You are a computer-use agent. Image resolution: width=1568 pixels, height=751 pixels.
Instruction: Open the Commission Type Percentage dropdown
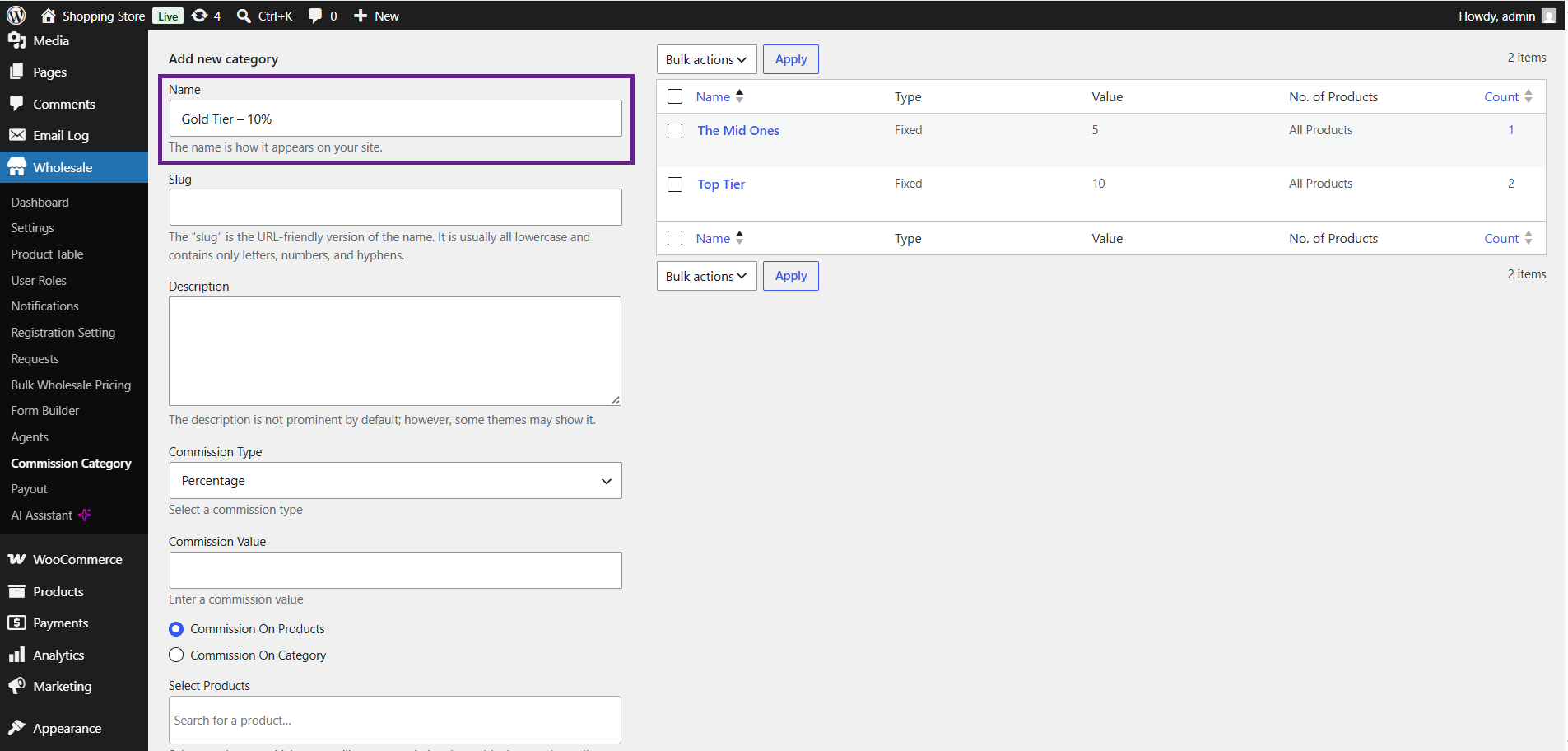(x=395, y=481)
